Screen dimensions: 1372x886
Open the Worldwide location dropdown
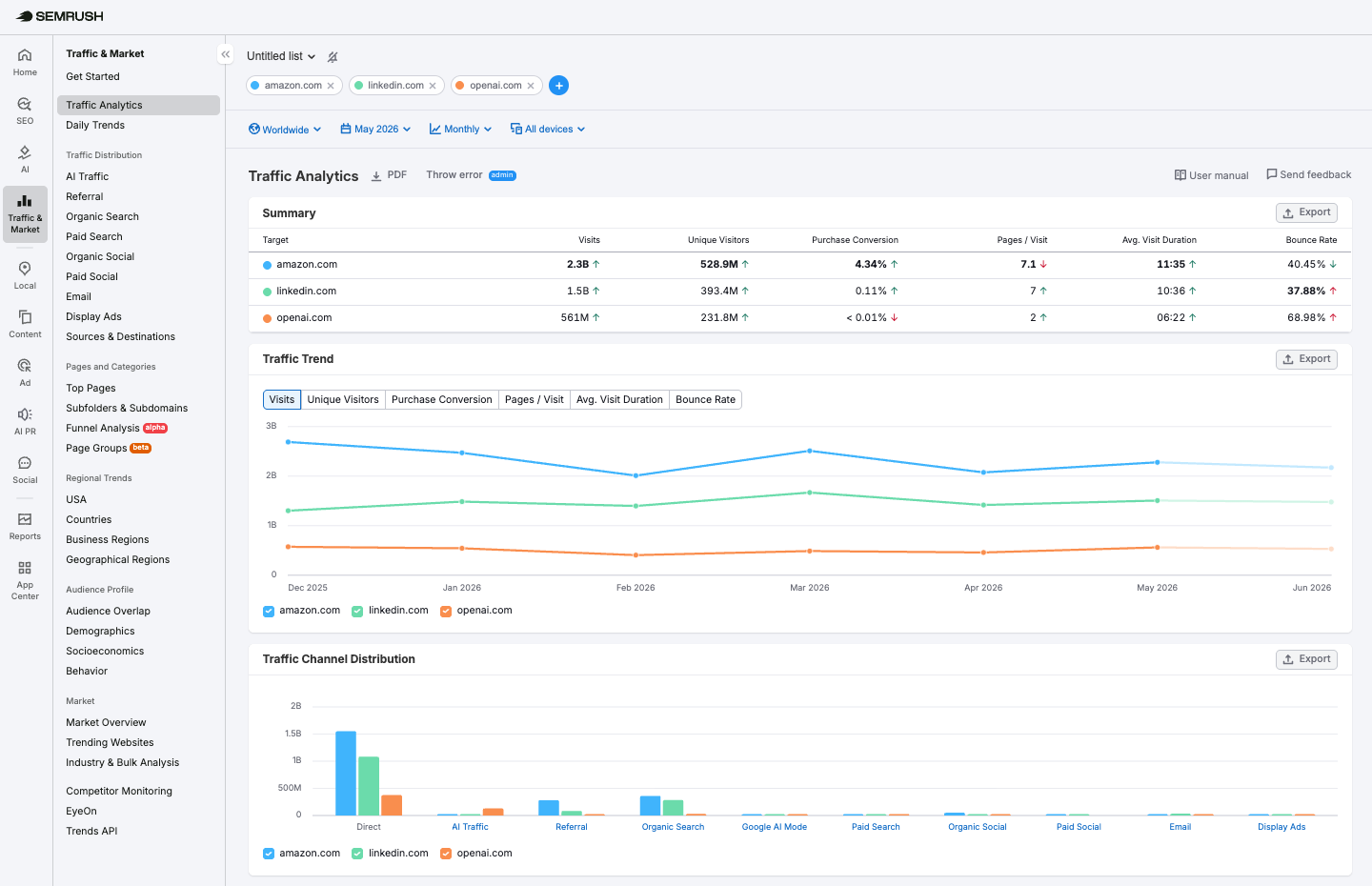pos(285,130)
